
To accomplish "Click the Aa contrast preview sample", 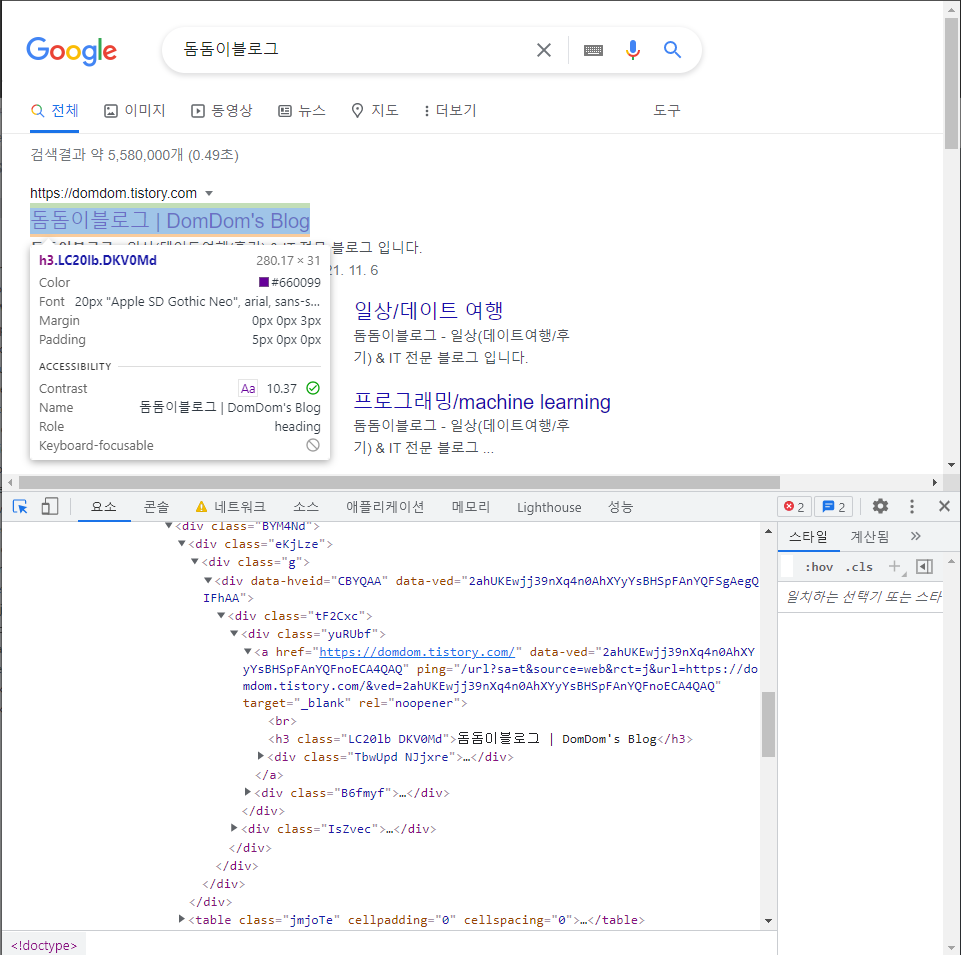I will [248, 388].
